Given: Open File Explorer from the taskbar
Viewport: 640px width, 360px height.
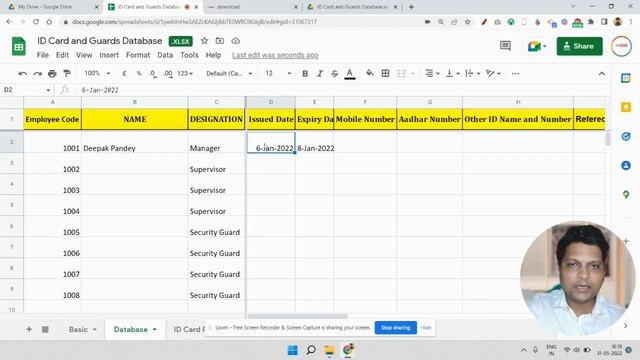Looking at the screenshot, I should [329, 350].
